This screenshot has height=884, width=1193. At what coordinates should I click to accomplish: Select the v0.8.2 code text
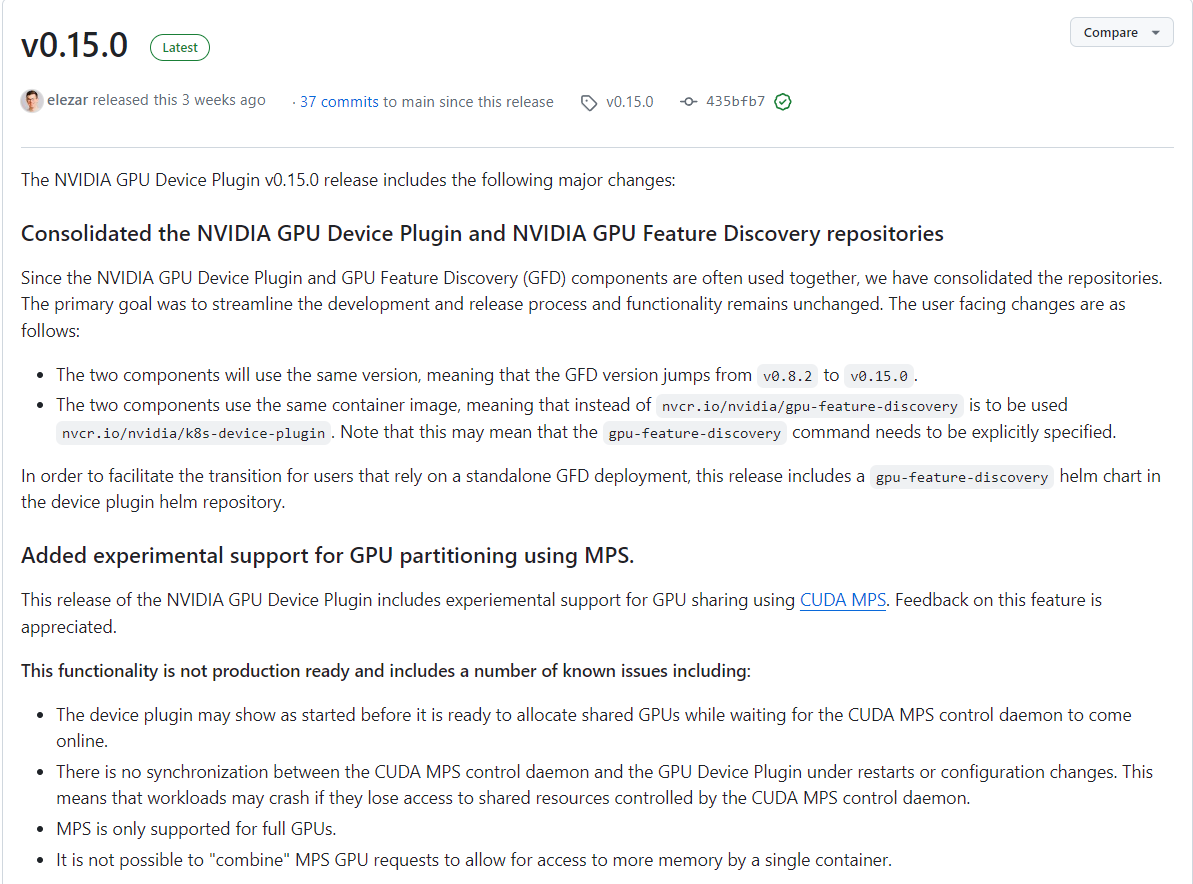(x=787, y=376)
